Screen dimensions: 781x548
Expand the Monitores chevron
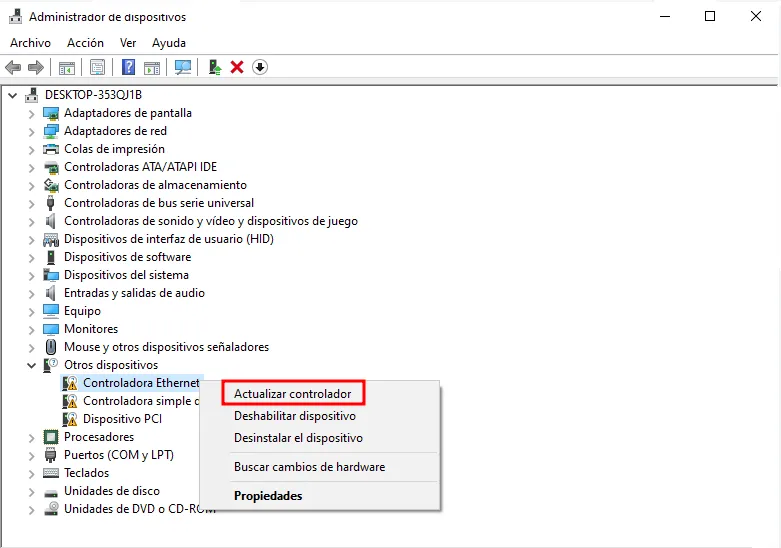point(31,330)
